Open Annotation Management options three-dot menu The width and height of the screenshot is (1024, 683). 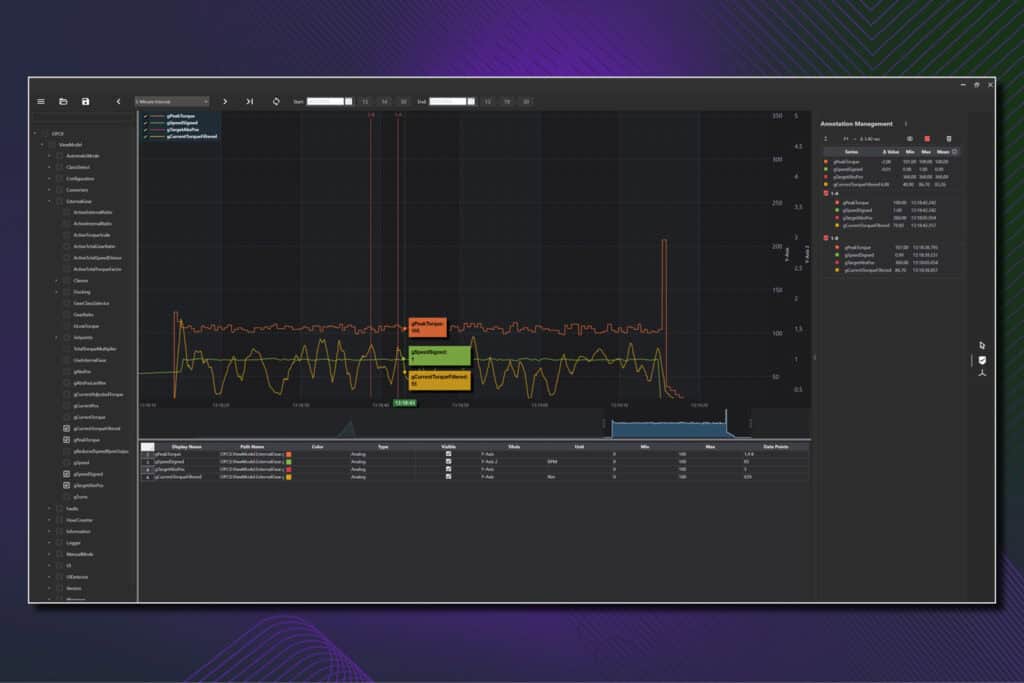pyautogui.click(x=906, y=124)
